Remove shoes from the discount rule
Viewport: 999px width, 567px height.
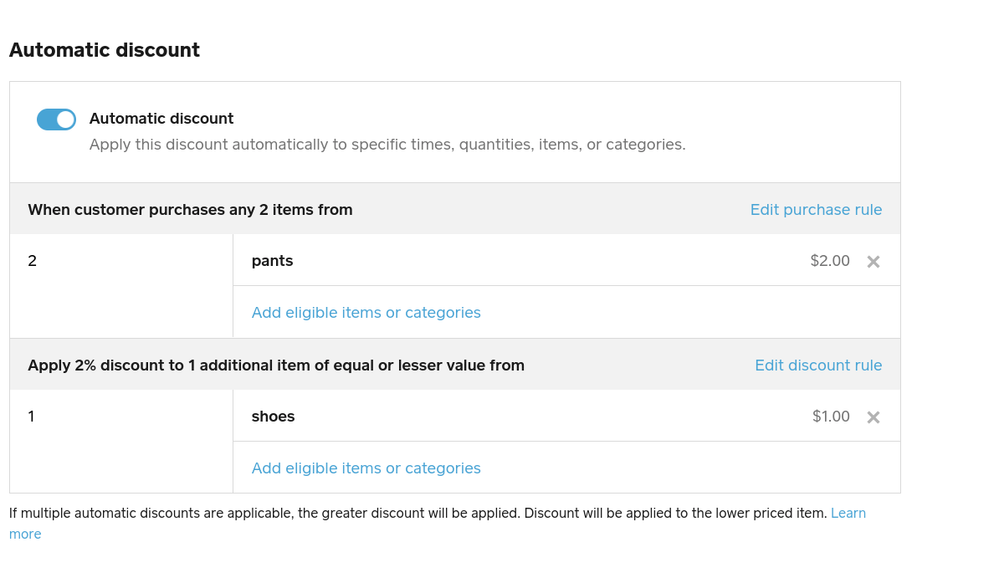[873, 418]
